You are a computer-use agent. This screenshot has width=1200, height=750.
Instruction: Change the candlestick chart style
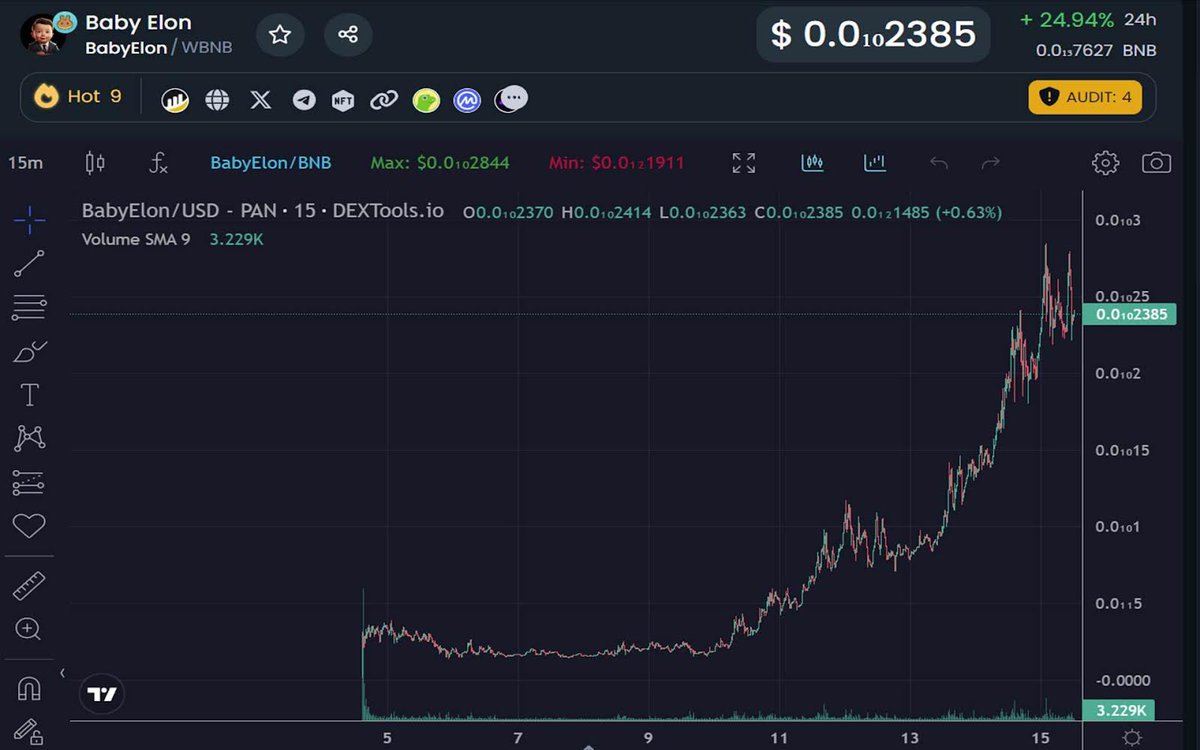point(95,163)
